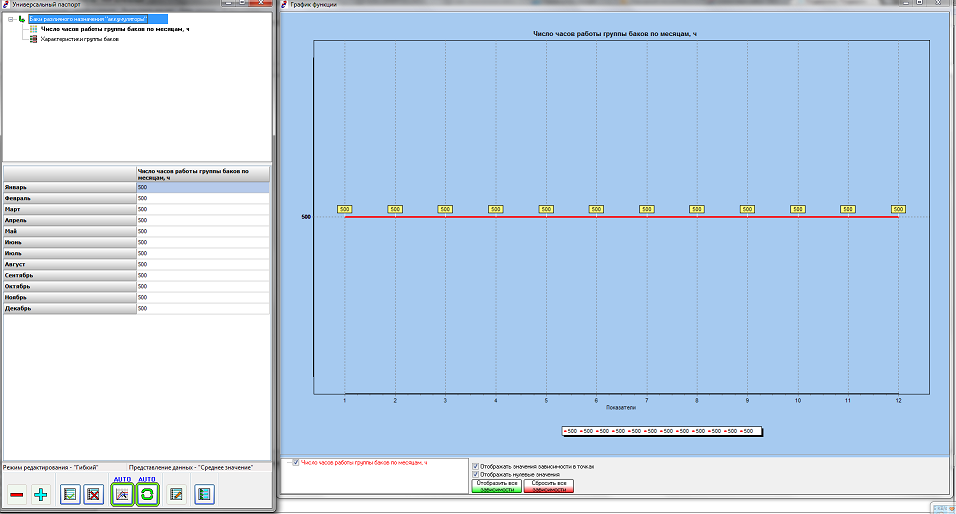956x514 pixels.
Task: Click the yellow 500 label at point 12
Action: pos(898,209)
